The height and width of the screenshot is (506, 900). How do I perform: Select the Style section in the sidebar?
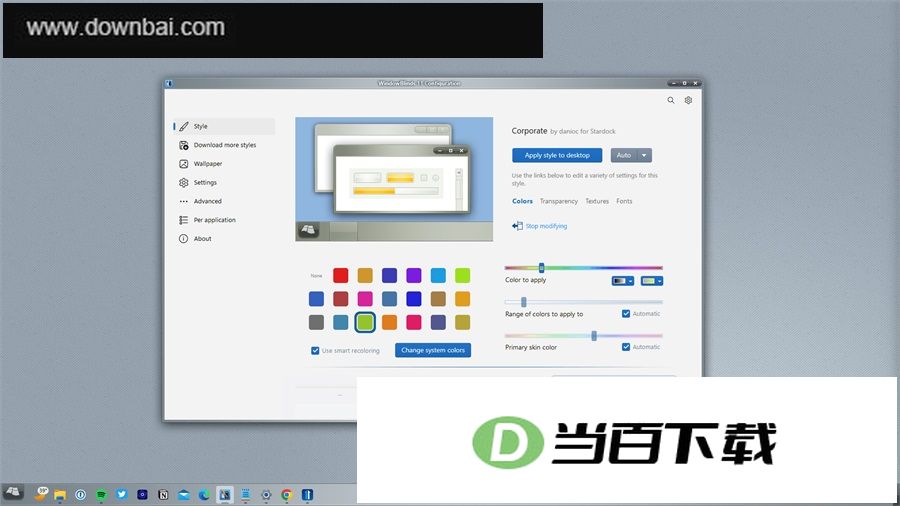click(x=224, y=126)
